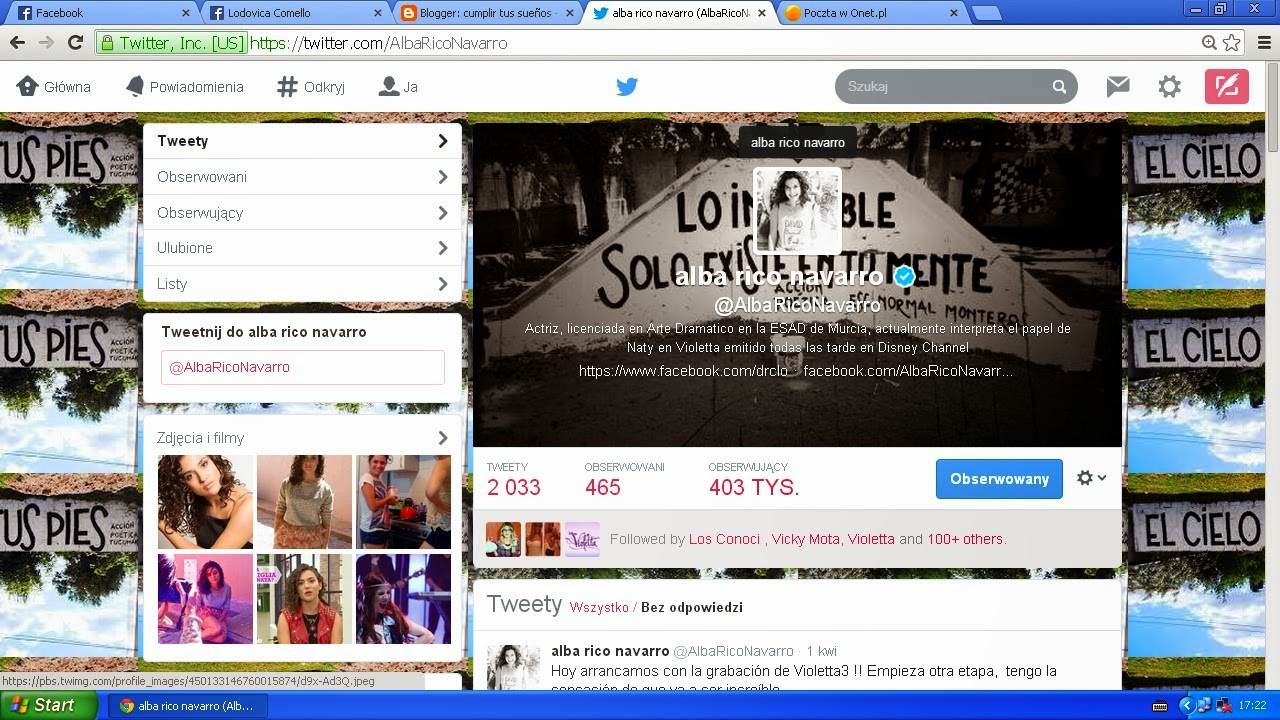This screenshot has height=720, width=1280.
Task: Expand Tweety list chevron
Action: click(442, 141)
